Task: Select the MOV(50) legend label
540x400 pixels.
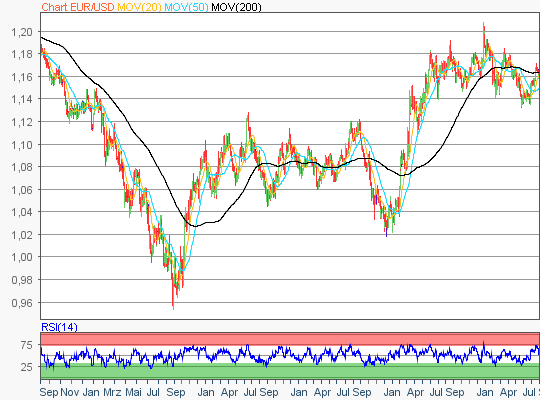Action: (x=186, y=7)
